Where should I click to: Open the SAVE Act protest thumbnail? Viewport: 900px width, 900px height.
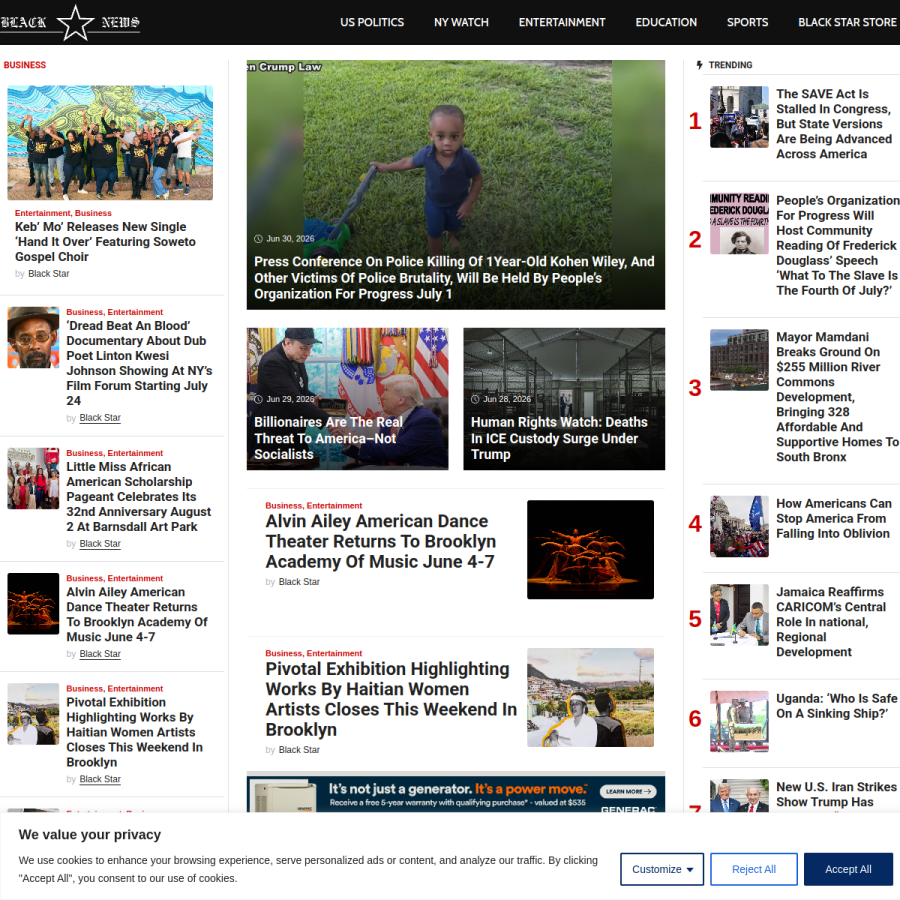coord(739,117)
